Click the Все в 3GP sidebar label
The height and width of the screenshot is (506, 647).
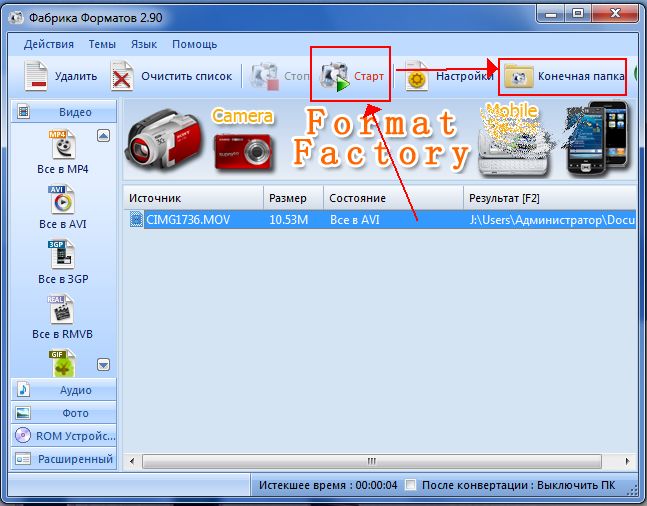[x=63, y=279]
